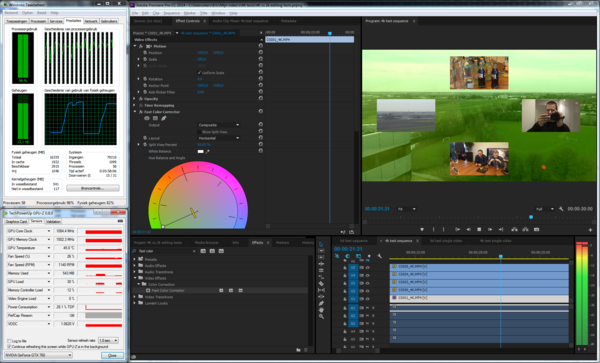Open the Output dropdown set to Composite
The width and height of the screenshot is (600, 363).
tap(219, 125)
